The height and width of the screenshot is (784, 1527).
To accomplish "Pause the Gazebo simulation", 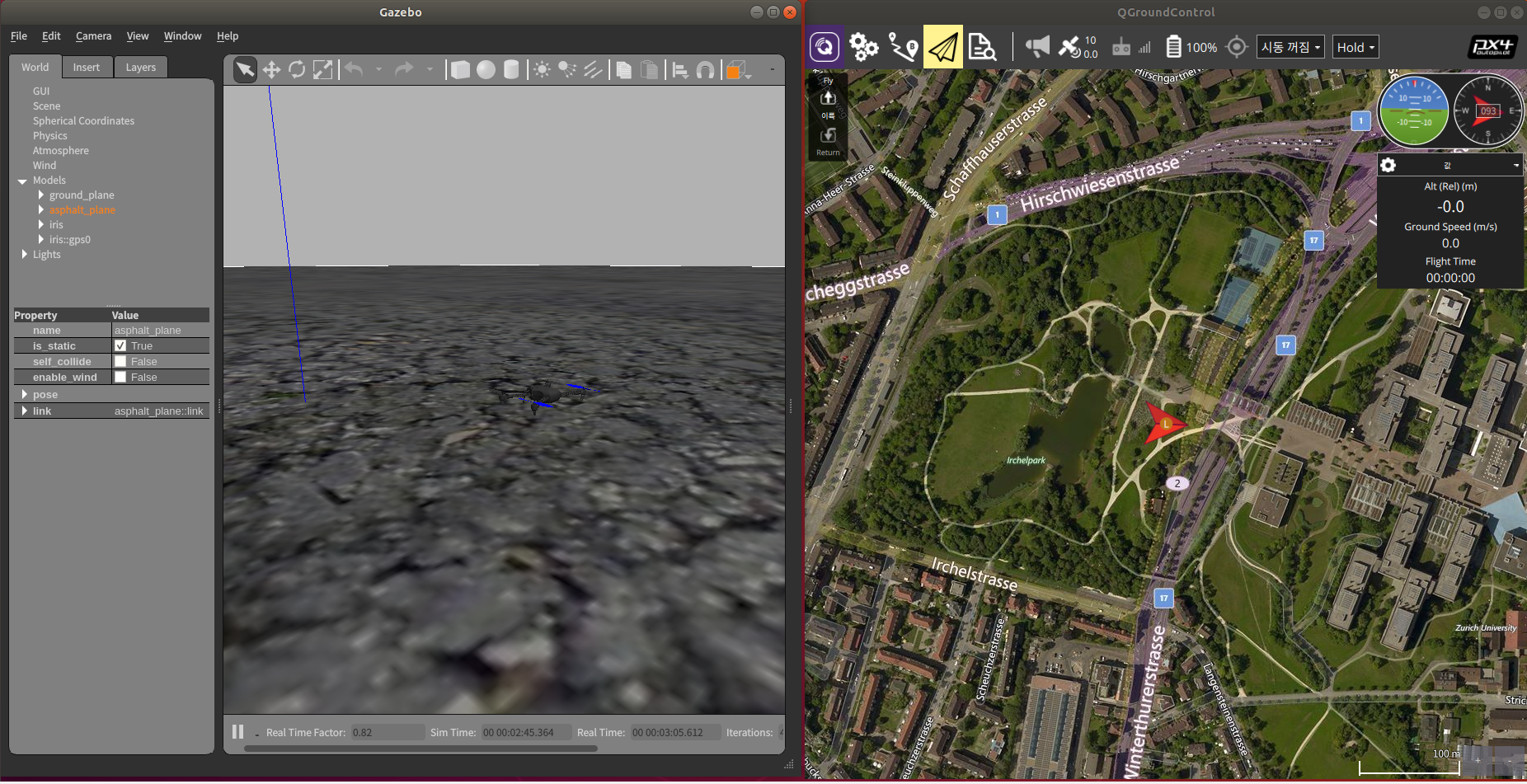I will (237, 731).
